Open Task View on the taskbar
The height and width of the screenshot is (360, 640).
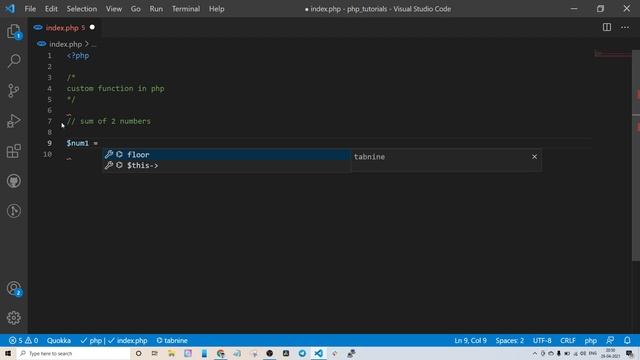tap(155, 353)
